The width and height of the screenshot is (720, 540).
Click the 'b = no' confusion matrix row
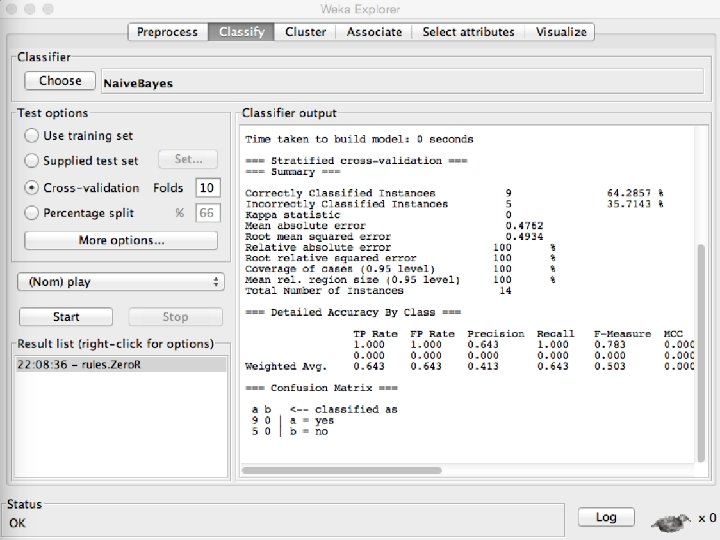[x=290, y=431]
